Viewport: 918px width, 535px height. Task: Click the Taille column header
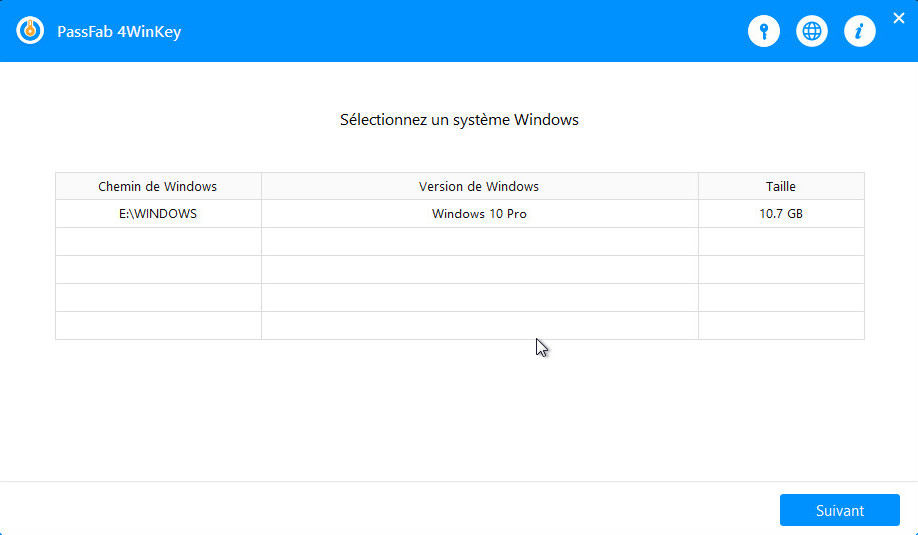pos(781,186)
